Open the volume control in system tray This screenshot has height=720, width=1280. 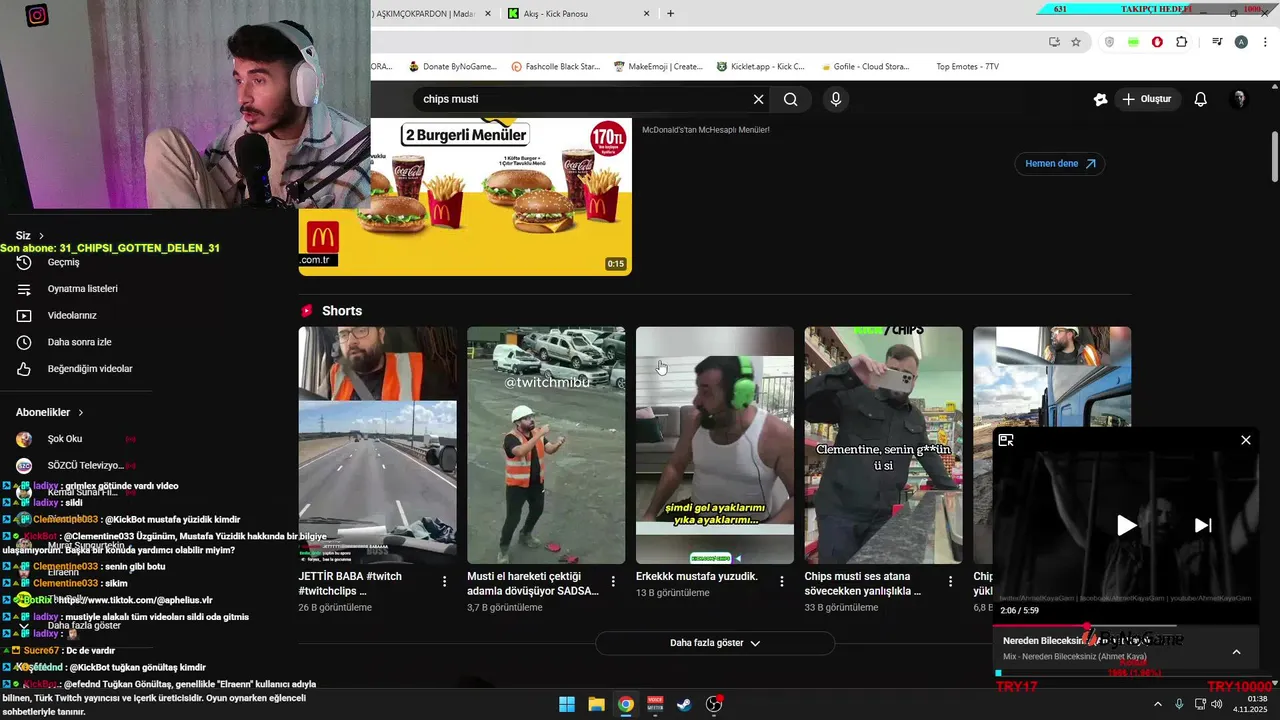1216,704
